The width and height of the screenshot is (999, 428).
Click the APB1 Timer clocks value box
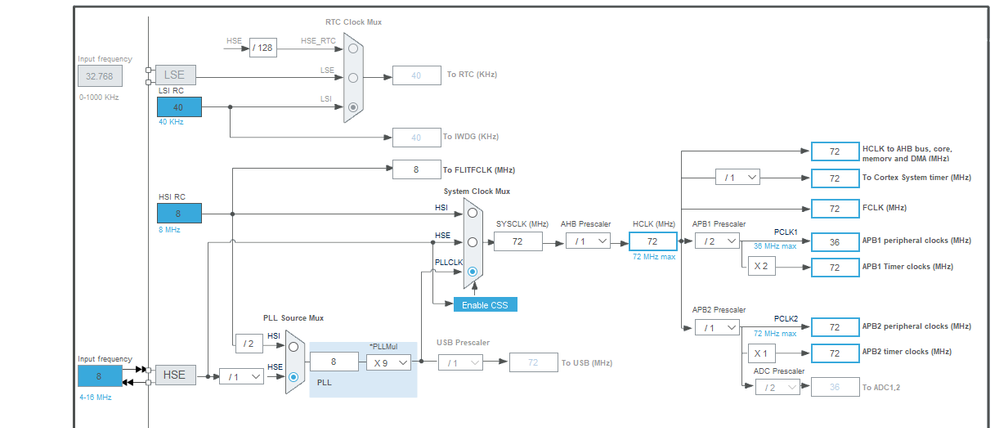835,268
